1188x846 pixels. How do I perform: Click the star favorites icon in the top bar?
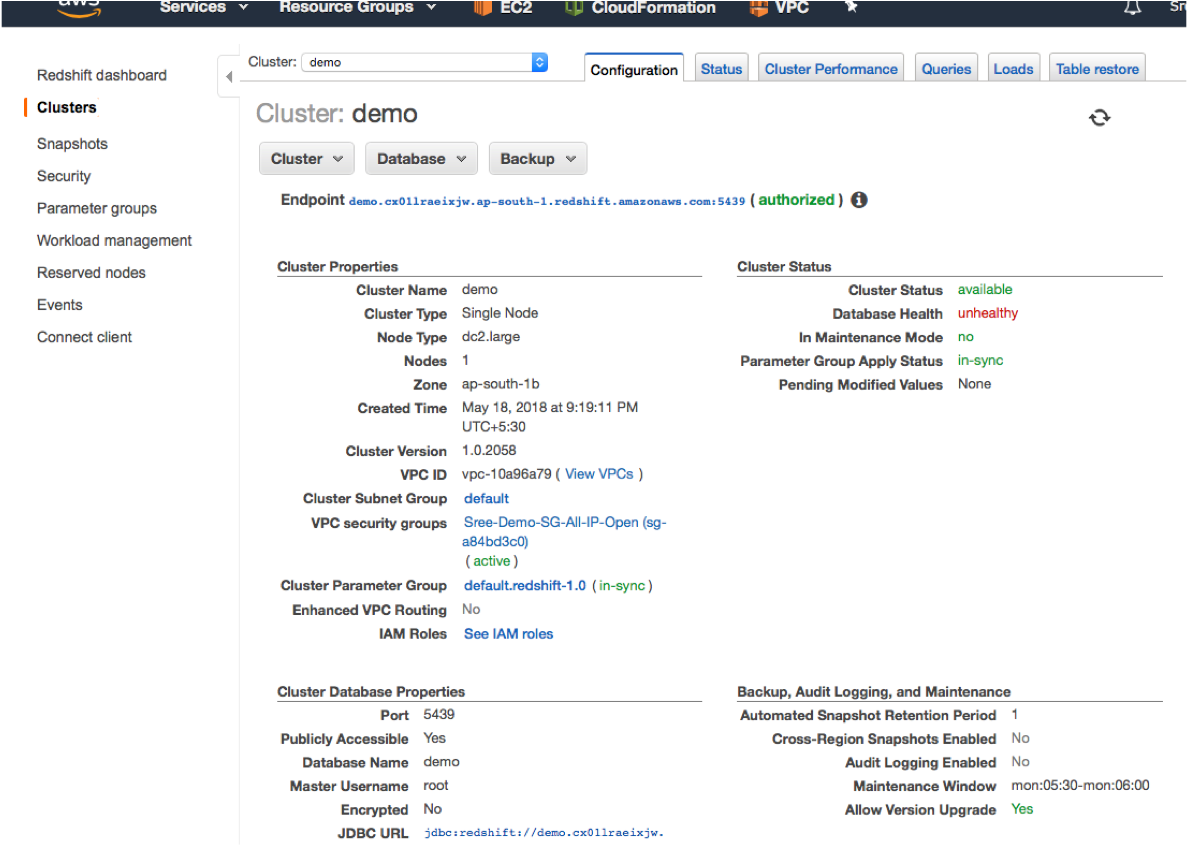point(851,7)
